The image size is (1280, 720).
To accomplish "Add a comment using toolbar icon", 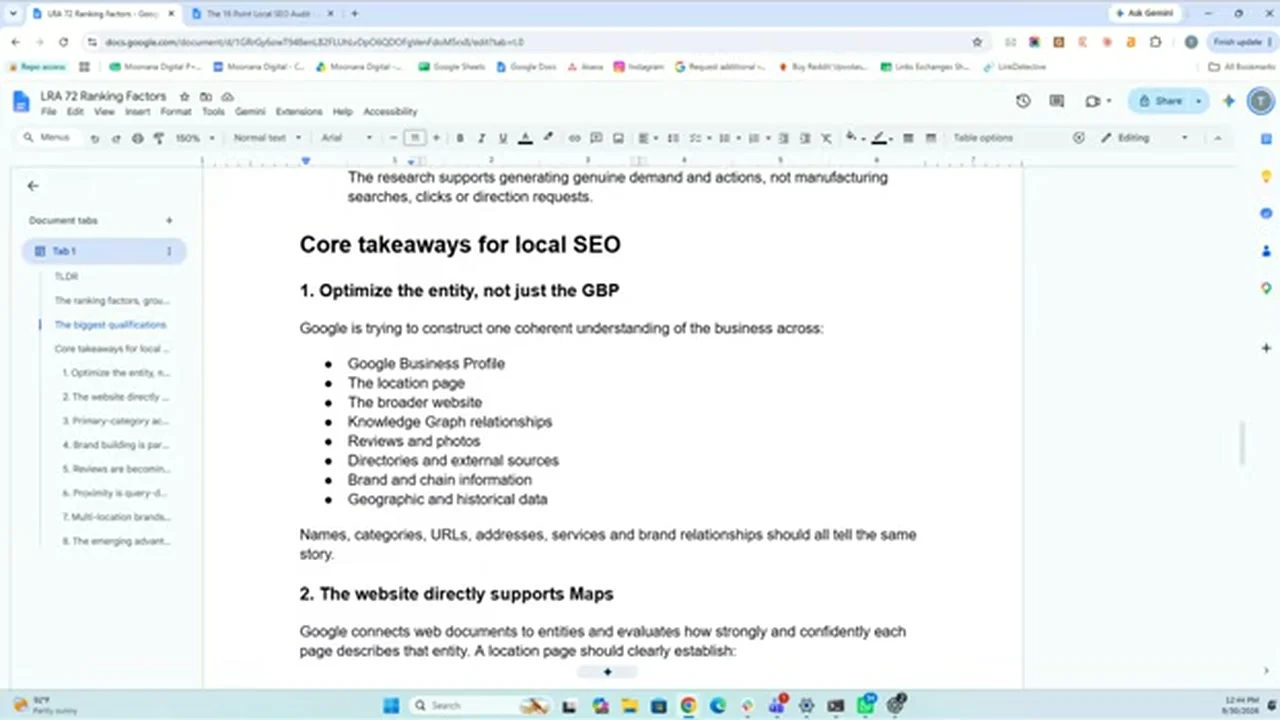I will (x=596, y=138).
